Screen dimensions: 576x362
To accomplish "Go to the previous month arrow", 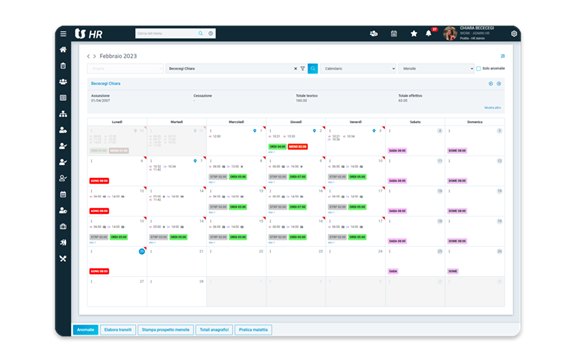I will pyautogui.click(x=88, y=56).
